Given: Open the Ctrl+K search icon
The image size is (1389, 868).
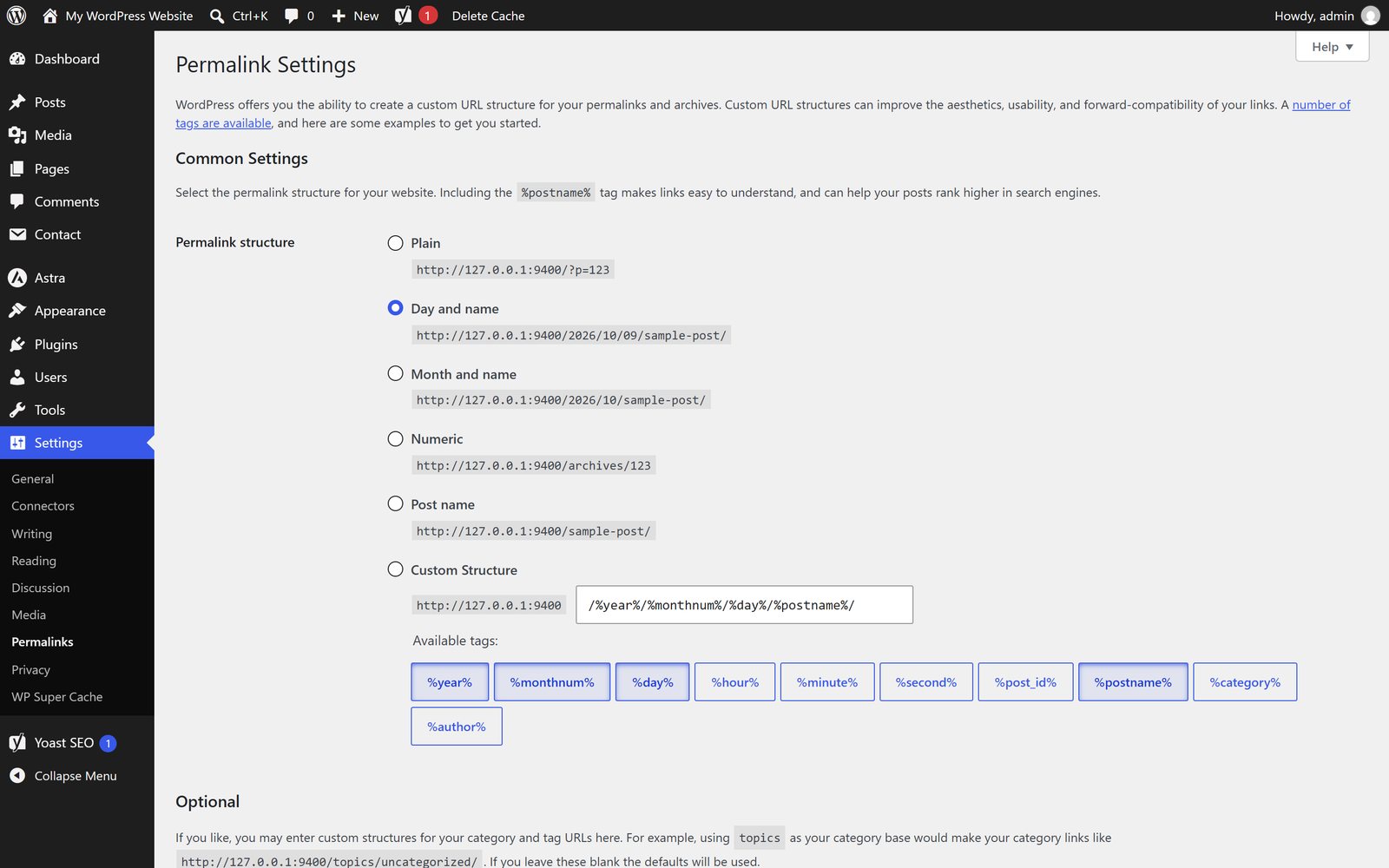Looking at the screenshot, I should pyautogui.click(x=217, y=16).
